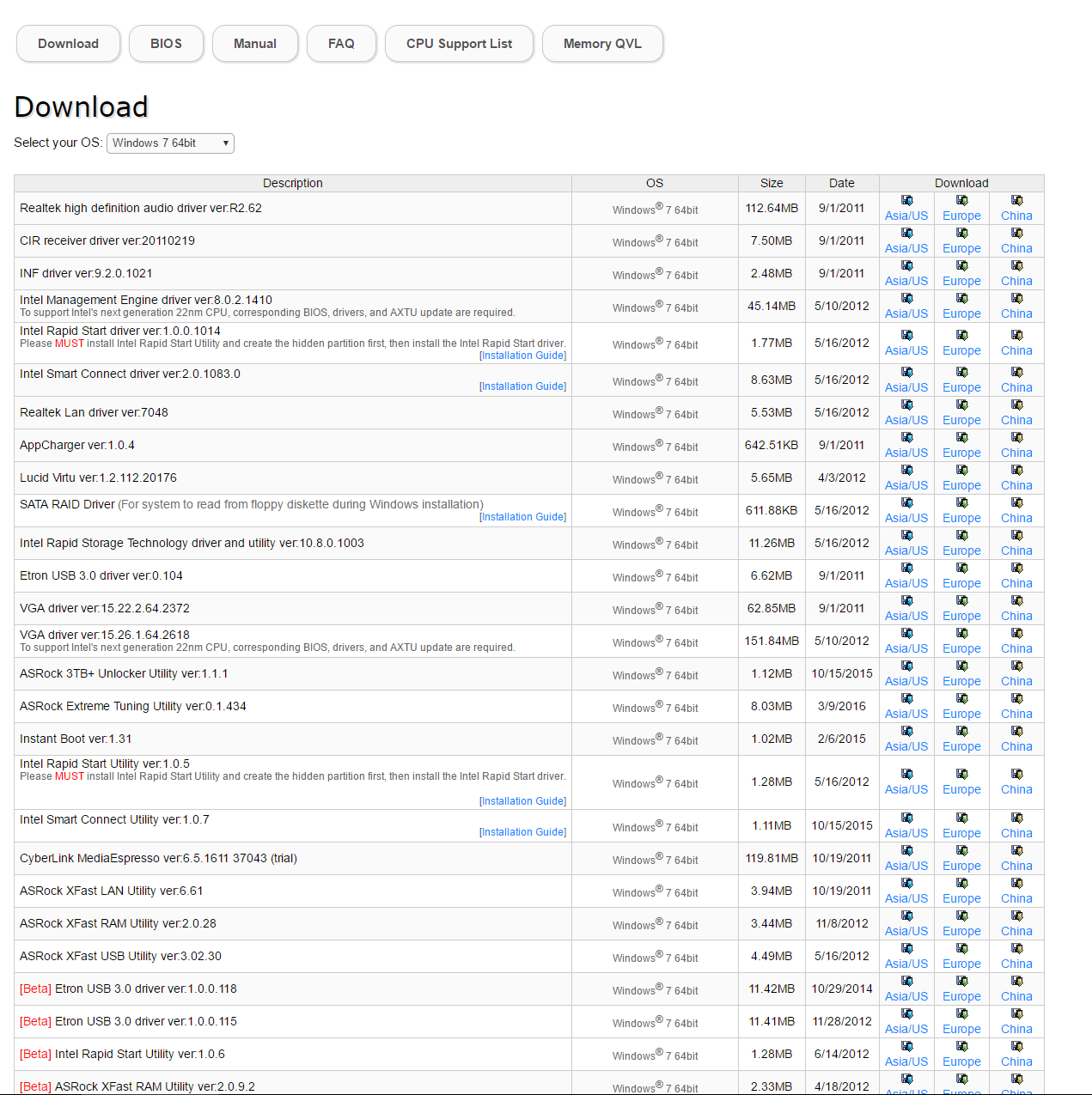Click the 'Download' page heading
Image resolution: width=1092 pixels, height=1095 pixels.
click(82, 106)
